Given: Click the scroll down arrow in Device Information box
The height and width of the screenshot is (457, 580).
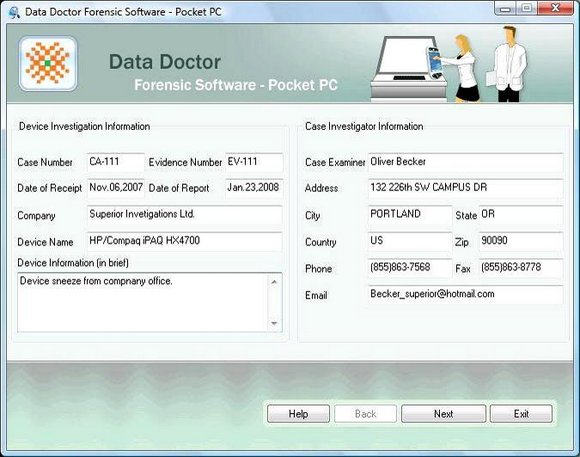Looking at the screenshot, I should [x=274, y=323].
